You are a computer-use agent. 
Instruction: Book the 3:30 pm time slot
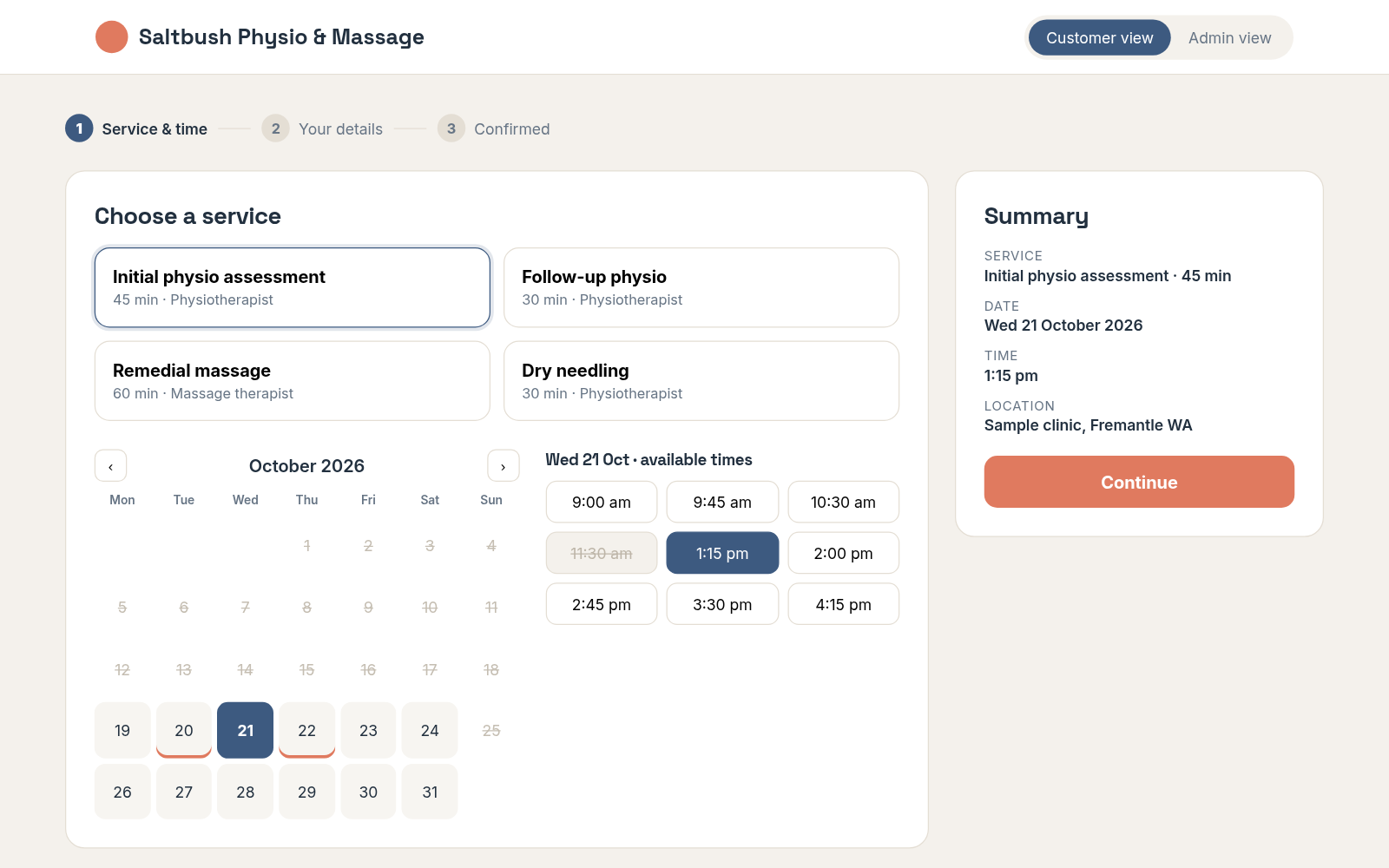coord(722,604)
